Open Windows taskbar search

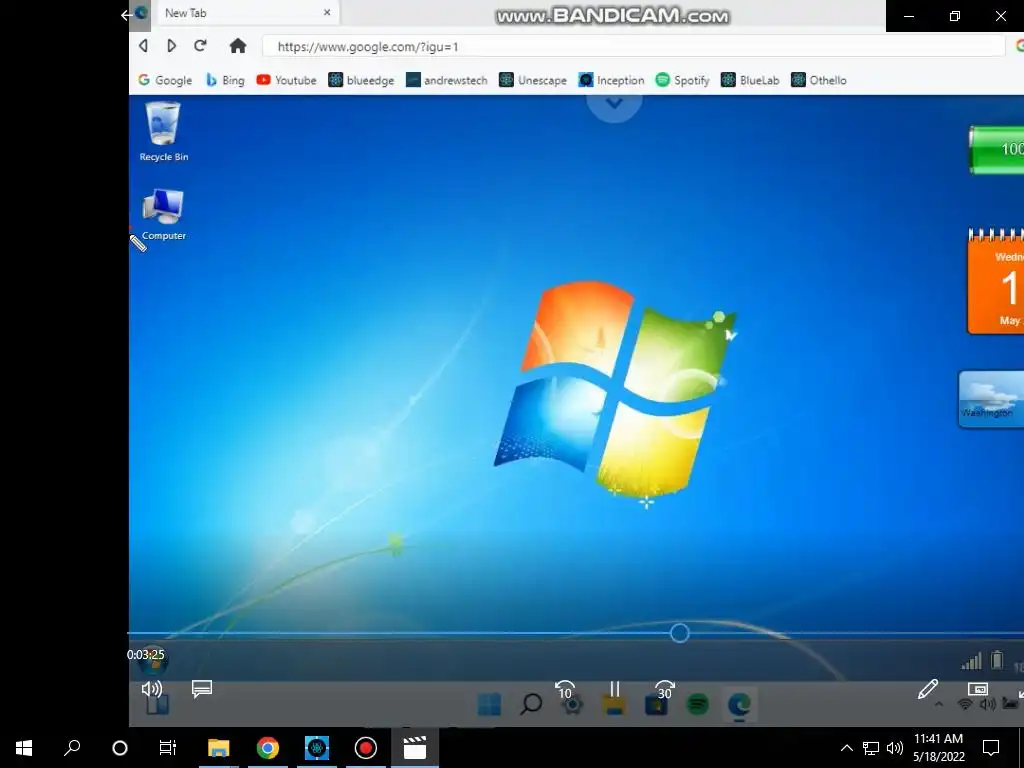tap(72, 748)
